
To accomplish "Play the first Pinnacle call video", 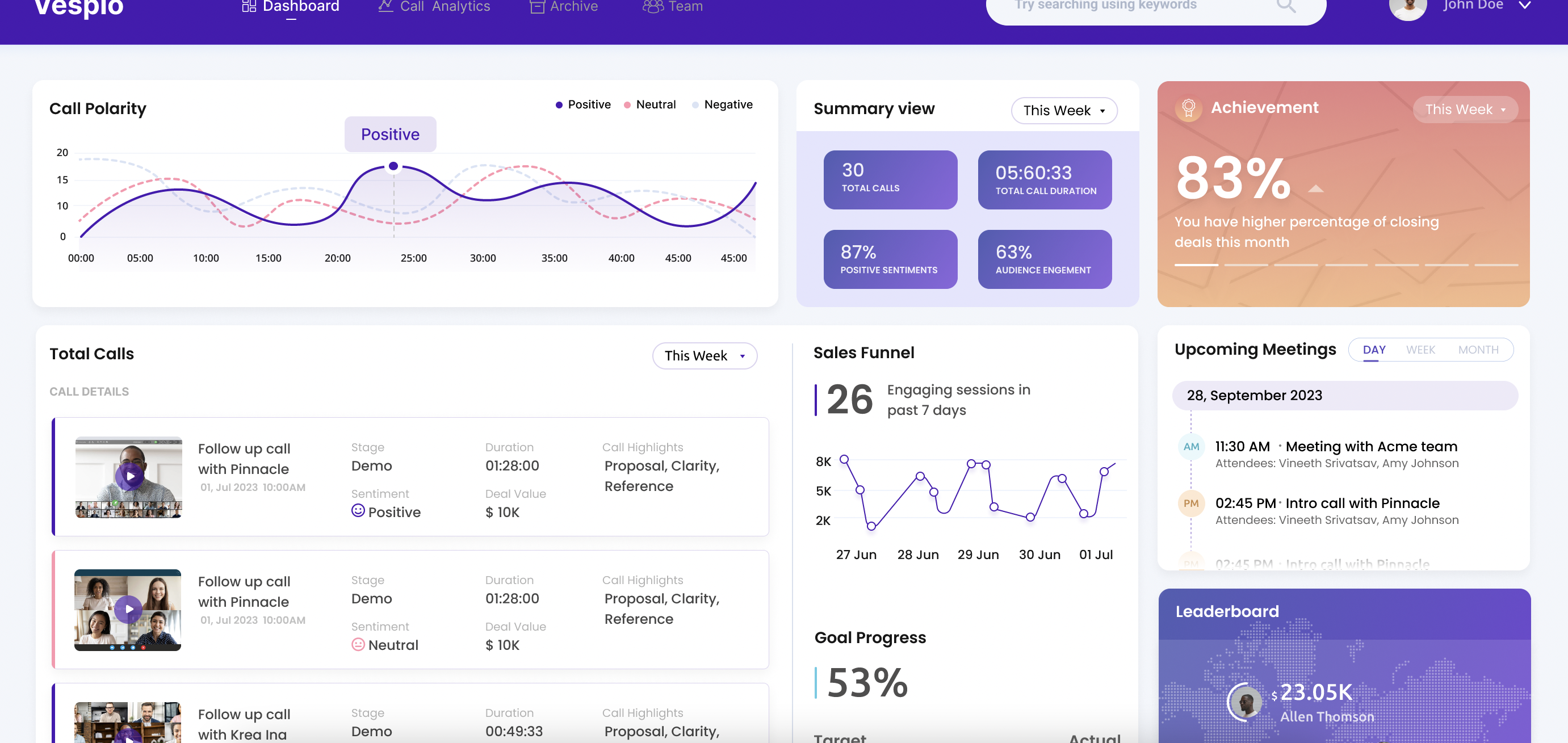I will [129, 476].
